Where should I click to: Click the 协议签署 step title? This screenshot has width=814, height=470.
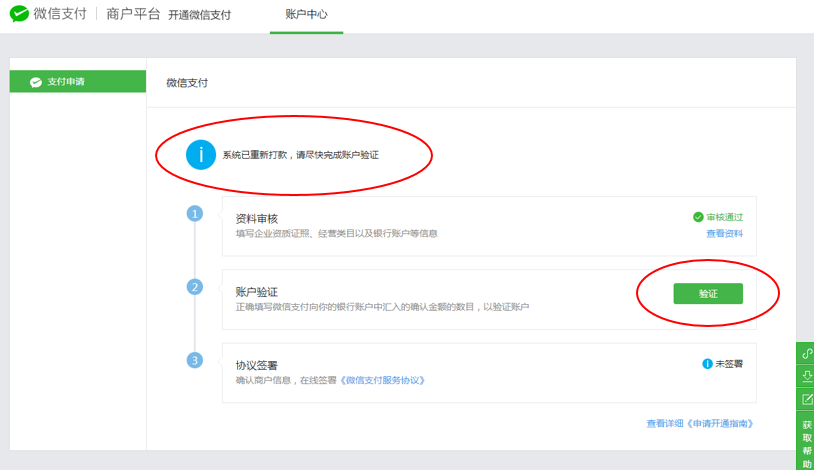[256, 365]
